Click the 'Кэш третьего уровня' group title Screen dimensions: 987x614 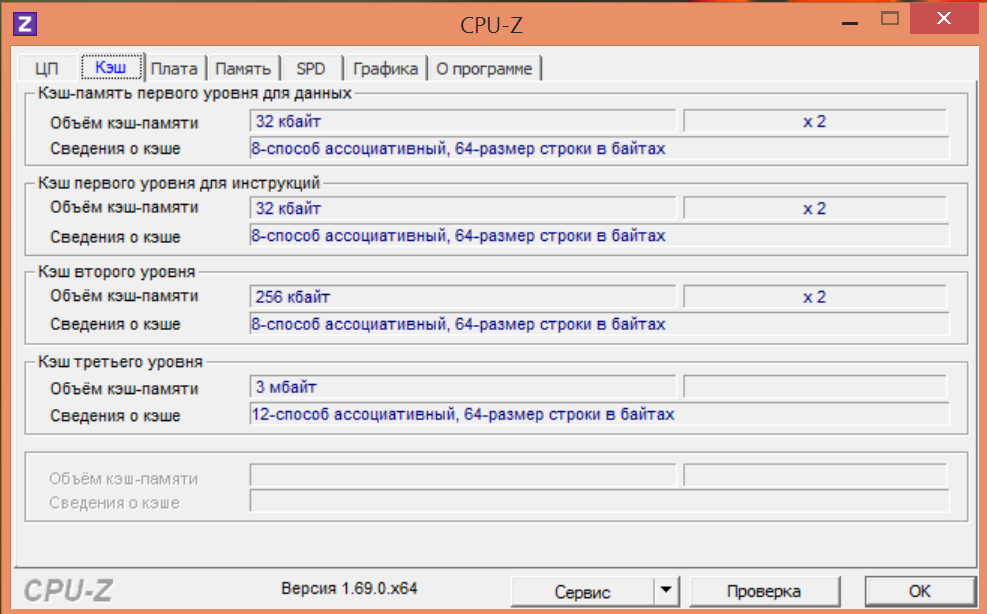pyautogui.click(x=120, y=361)
